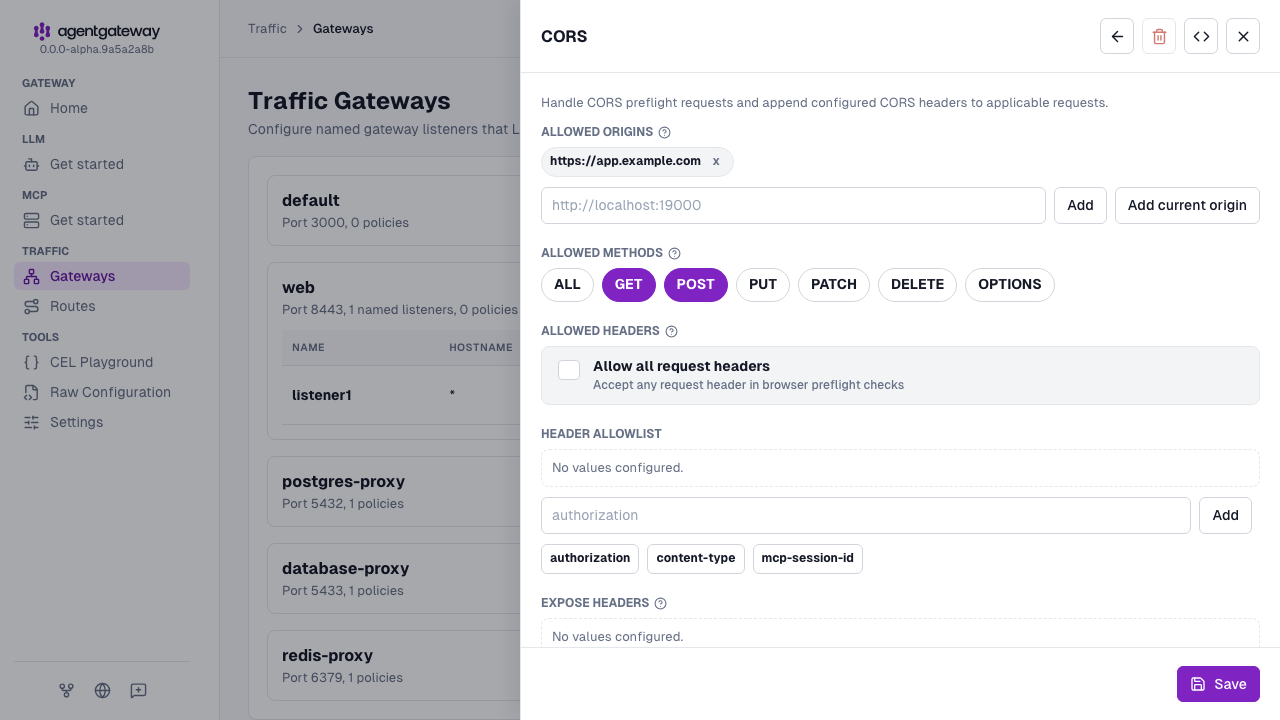Open Settings in the sidebar
1280x720 pixels.
coord(102,422)
